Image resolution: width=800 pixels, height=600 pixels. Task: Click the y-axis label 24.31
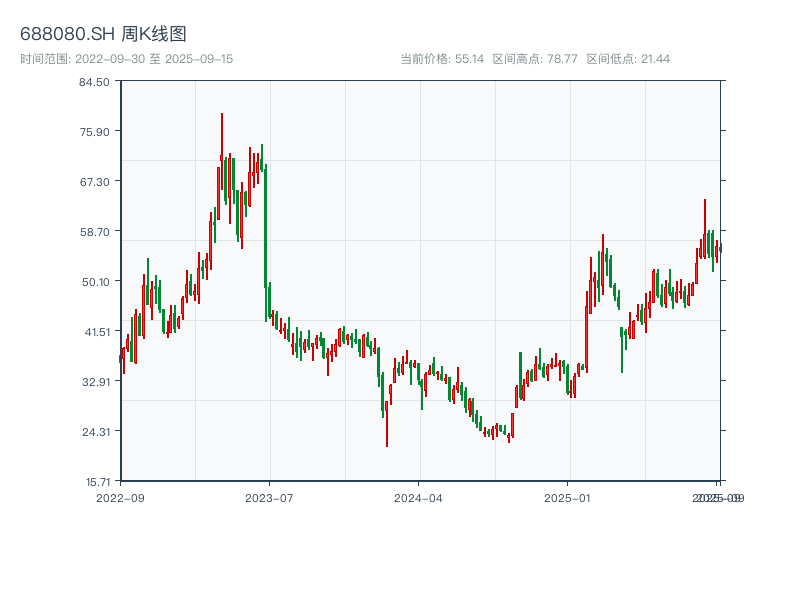click(96, 432)
